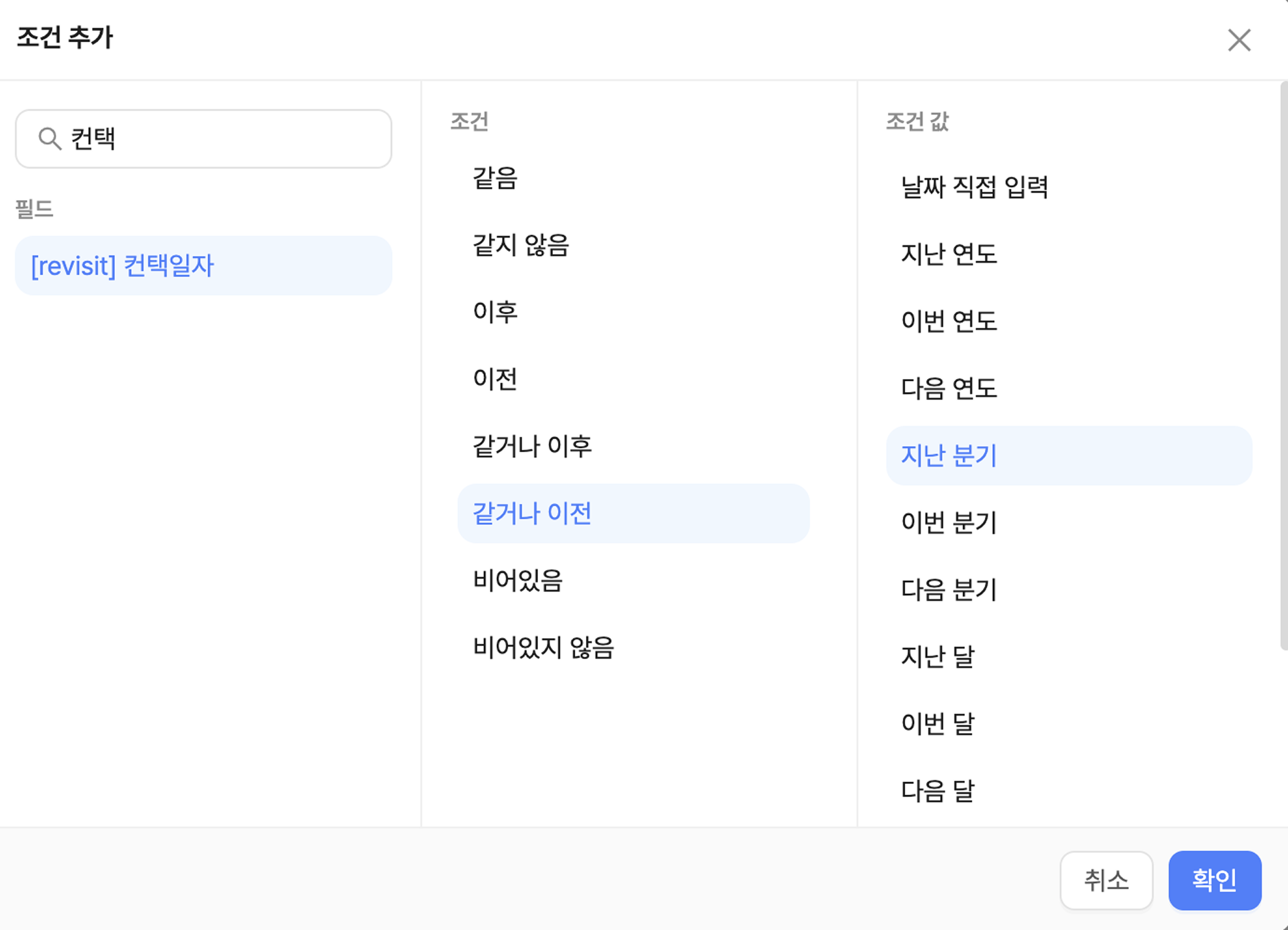
Task: Select the 이전 condition option
Action: tap(495, 379)
